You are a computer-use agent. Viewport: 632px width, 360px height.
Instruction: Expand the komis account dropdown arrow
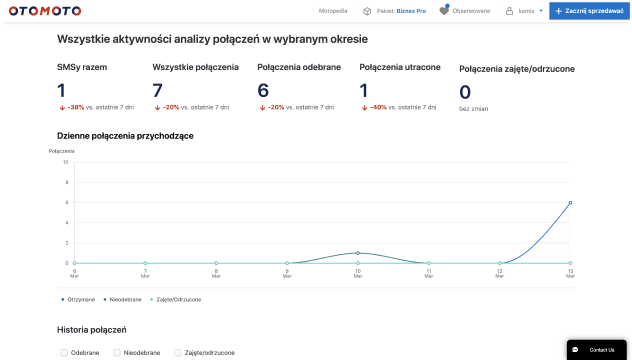[541, 11]
